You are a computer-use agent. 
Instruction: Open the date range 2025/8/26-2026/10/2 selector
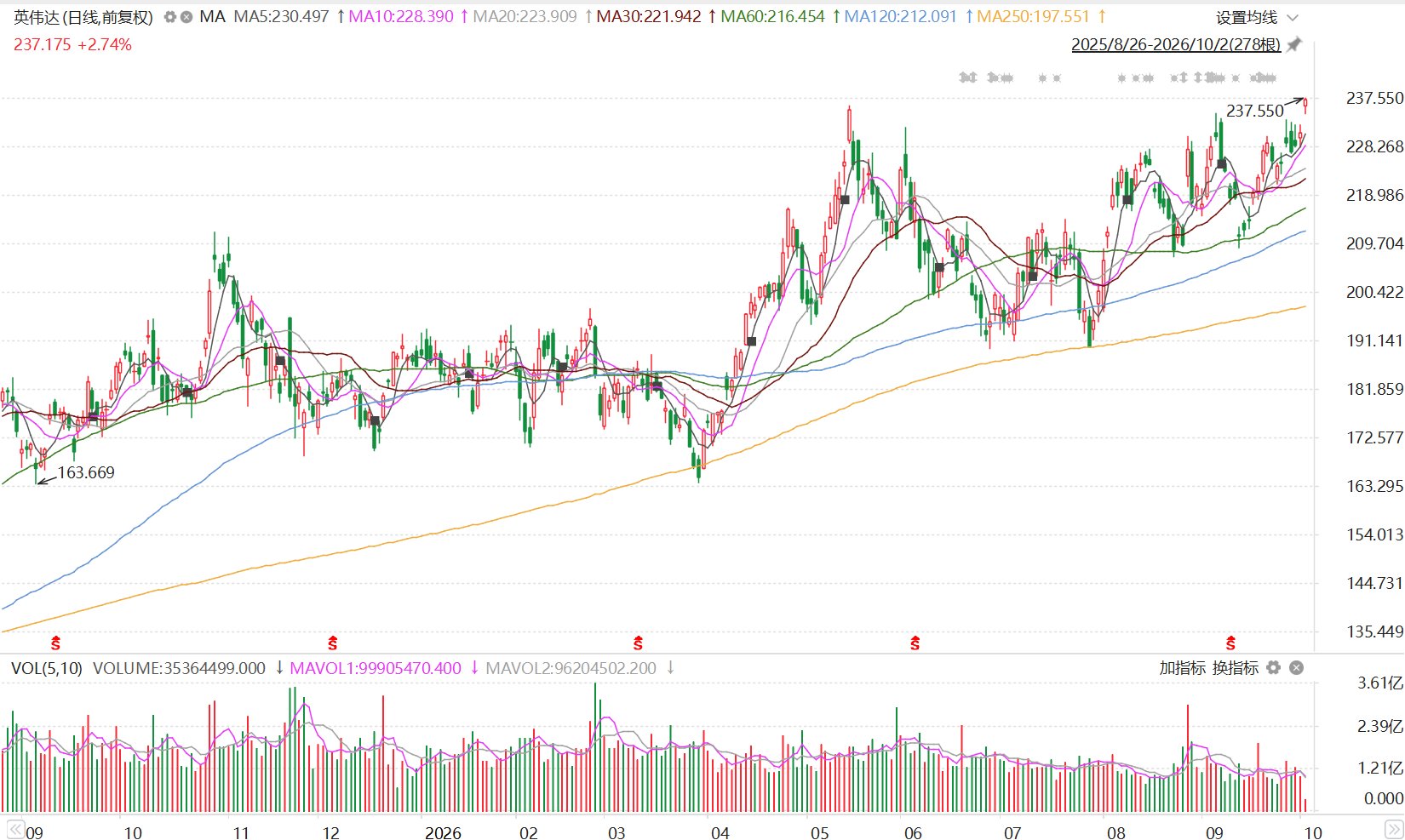tap(1176, 45)
